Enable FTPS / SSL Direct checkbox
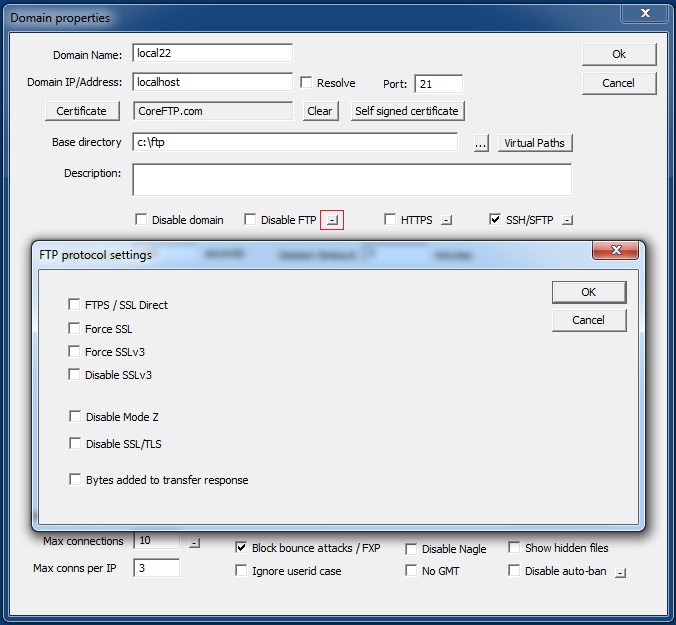Image resolution: width=676 pixels, height=625 pixels. [75, 305]
